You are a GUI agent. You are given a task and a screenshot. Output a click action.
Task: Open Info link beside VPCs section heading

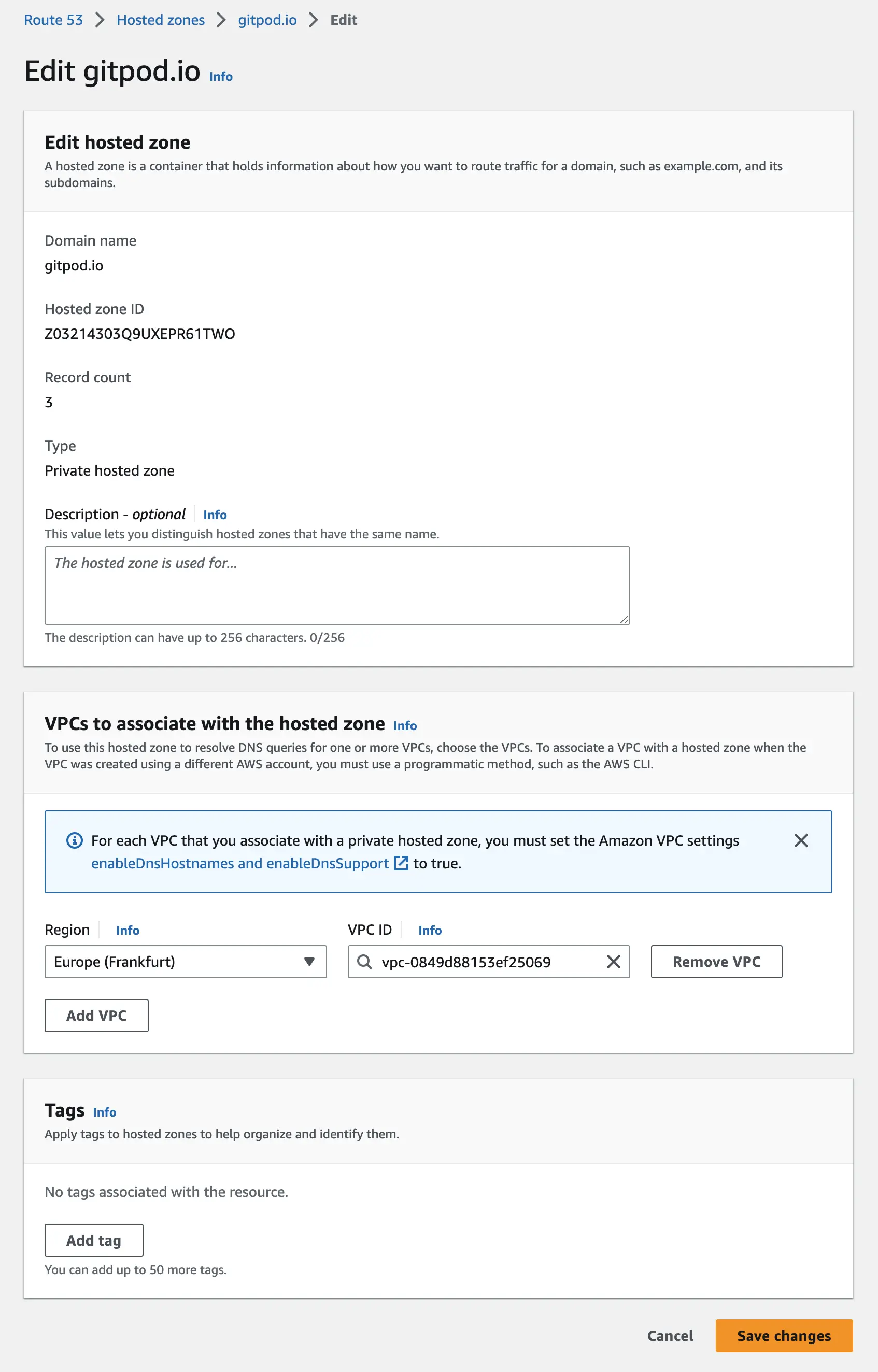405,725
